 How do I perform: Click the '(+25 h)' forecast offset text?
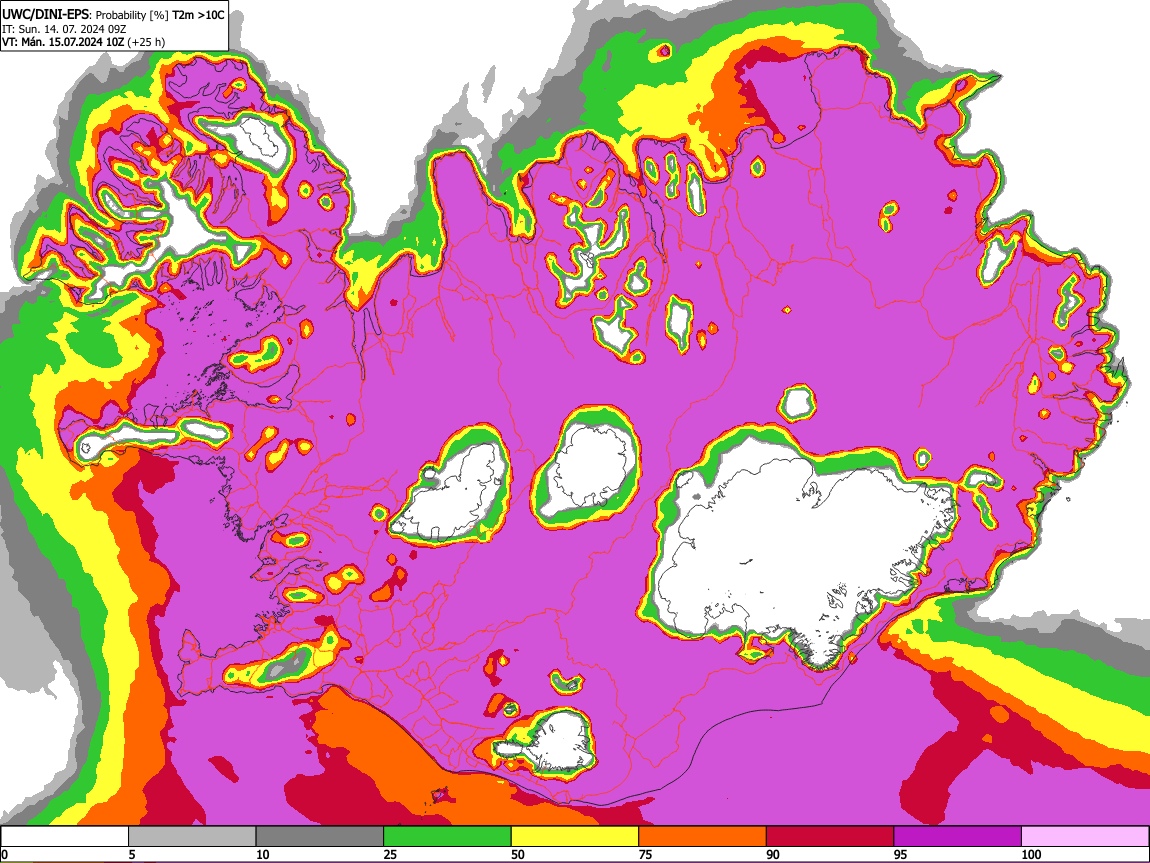pos(146,42)
